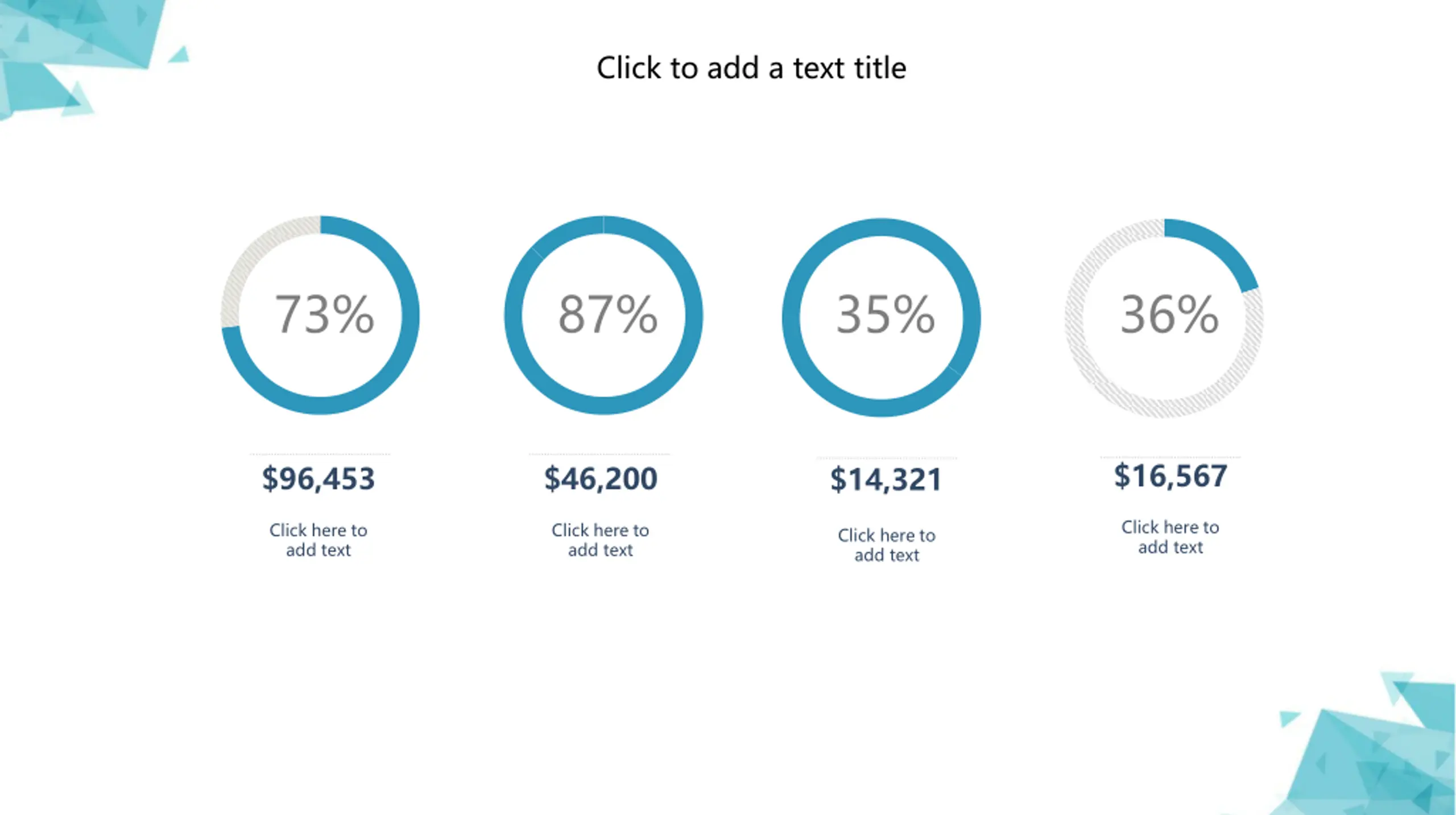This screenshot has width=1456, height=815.
Task: Select the $96,453 amount text
Action: pos(318,478)
